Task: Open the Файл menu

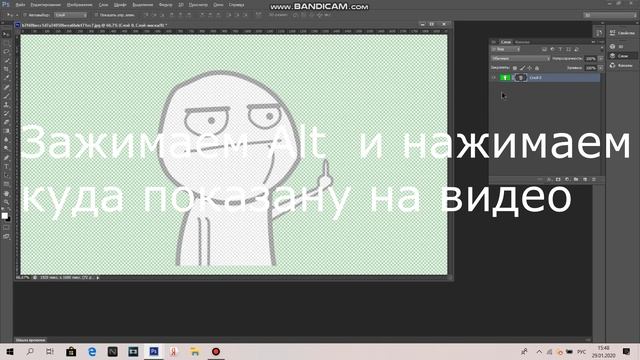Action: coord(20,5)
